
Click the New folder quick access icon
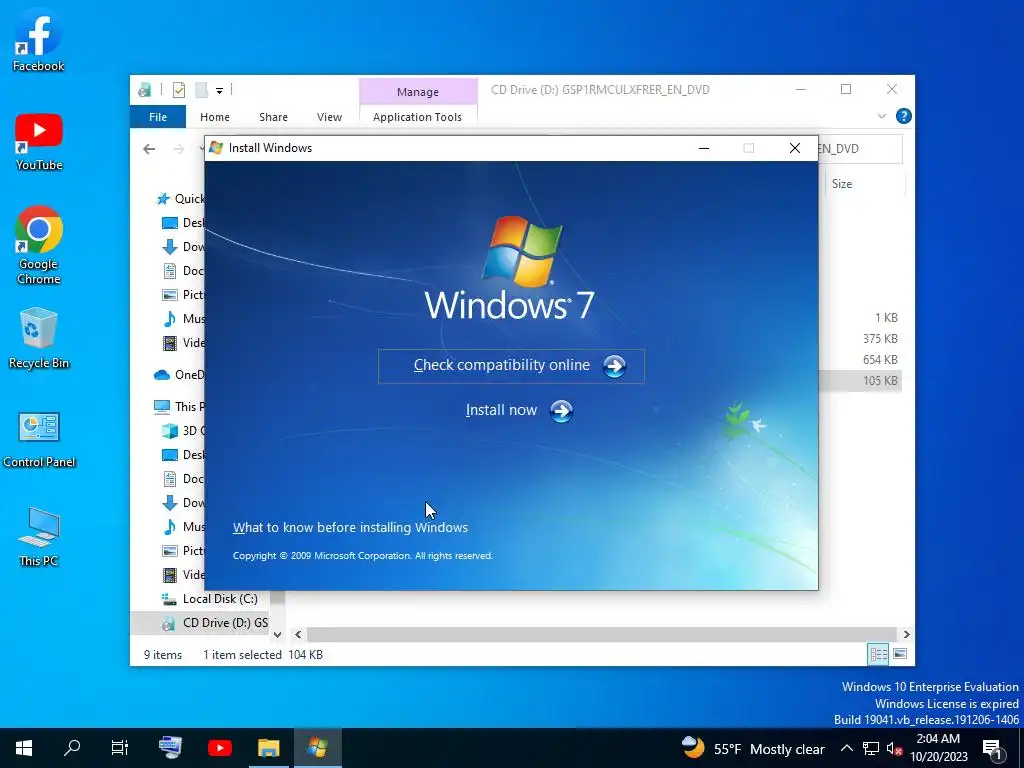tap(201, 90)
